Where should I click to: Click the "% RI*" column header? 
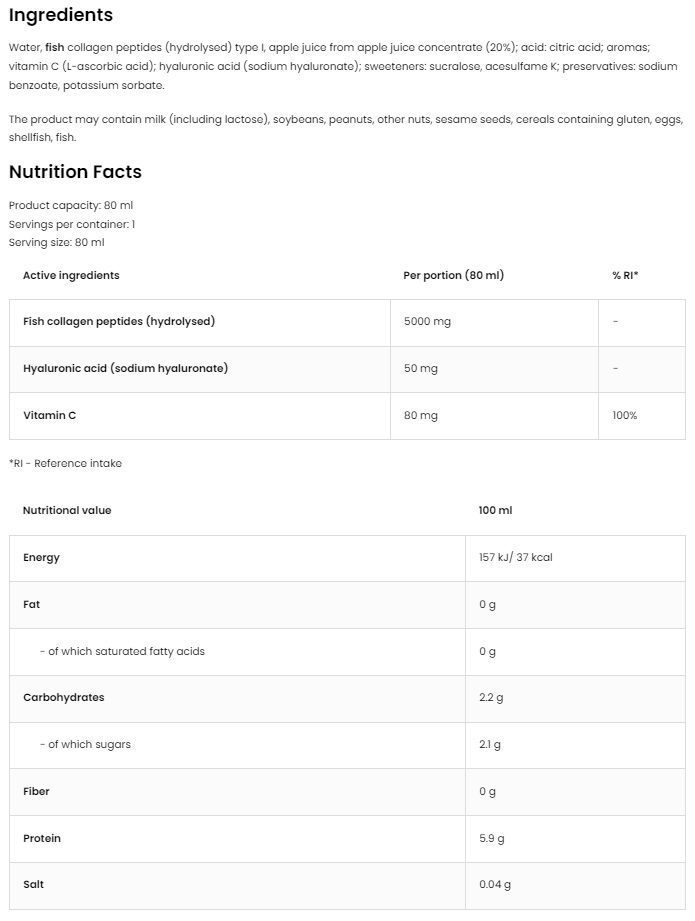tap(625, 275)
